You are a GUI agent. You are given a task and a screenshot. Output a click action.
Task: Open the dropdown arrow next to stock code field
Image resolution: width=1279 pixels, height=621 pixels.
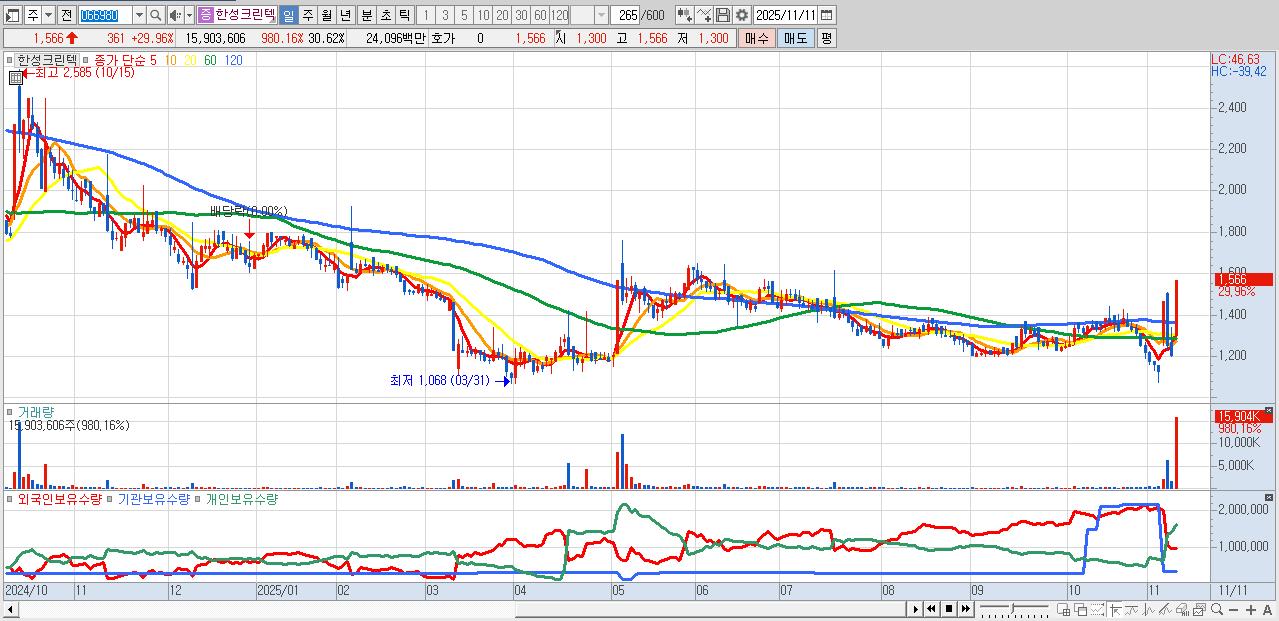pyautogui.click(x=139, y=15)
